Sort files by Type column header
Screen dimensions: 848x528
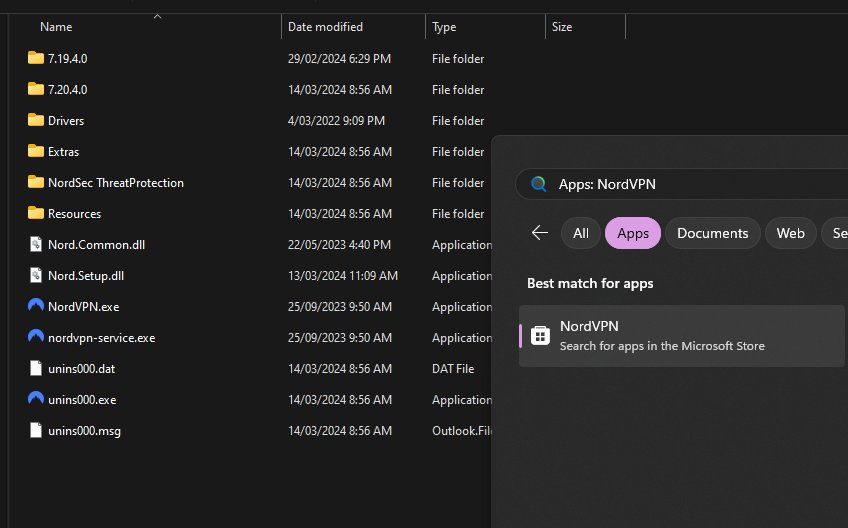click(x=444, y=27)
